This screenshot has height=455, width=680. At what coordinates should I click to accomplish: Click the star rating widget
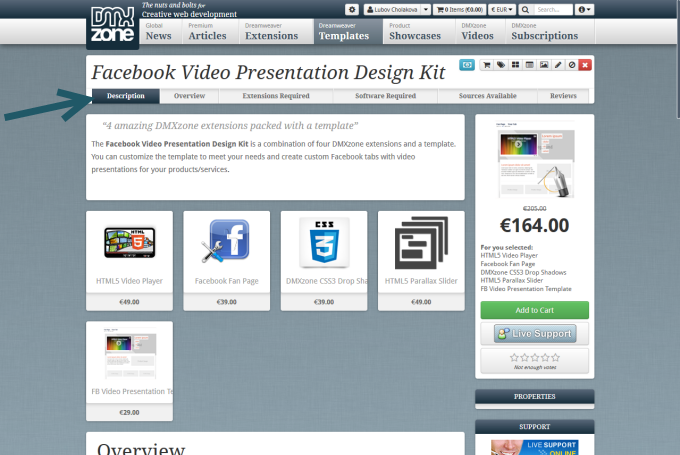(535, 358)
